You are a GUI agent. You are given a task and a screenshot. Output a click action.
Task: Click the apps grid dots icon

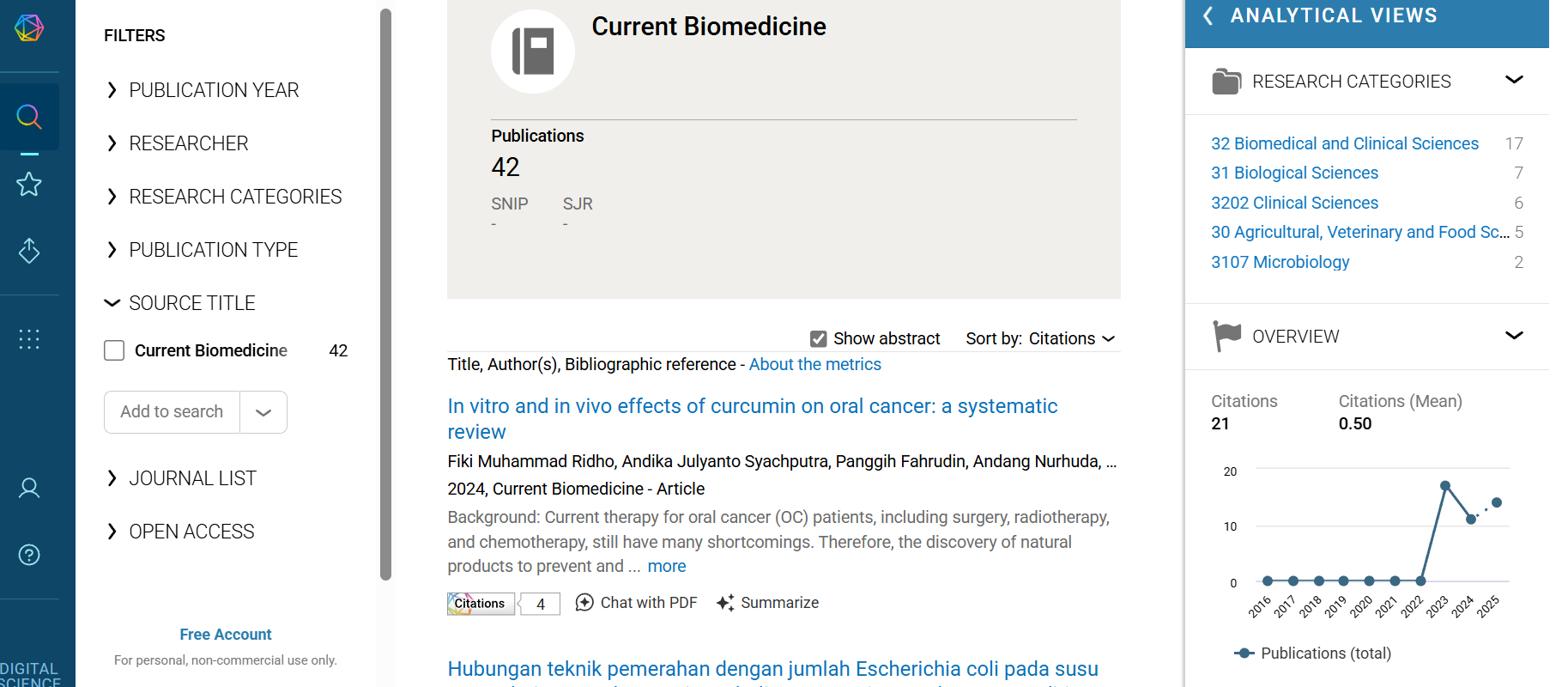click(29, 339)
